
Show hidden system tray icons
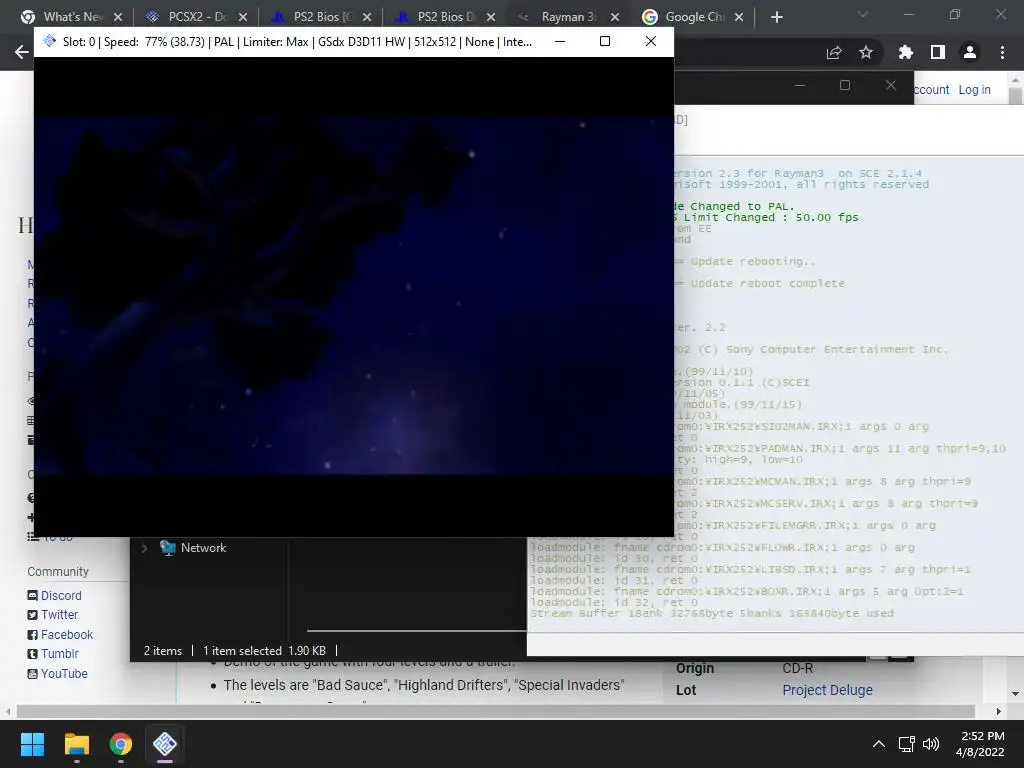(879, 744)
